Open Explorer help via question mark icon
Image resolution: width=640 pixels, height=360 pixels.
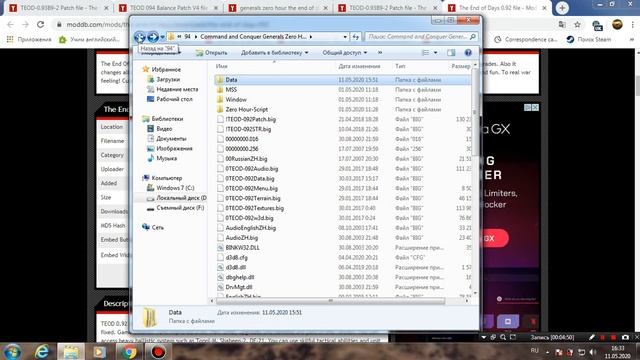click(x=468, y=53)
